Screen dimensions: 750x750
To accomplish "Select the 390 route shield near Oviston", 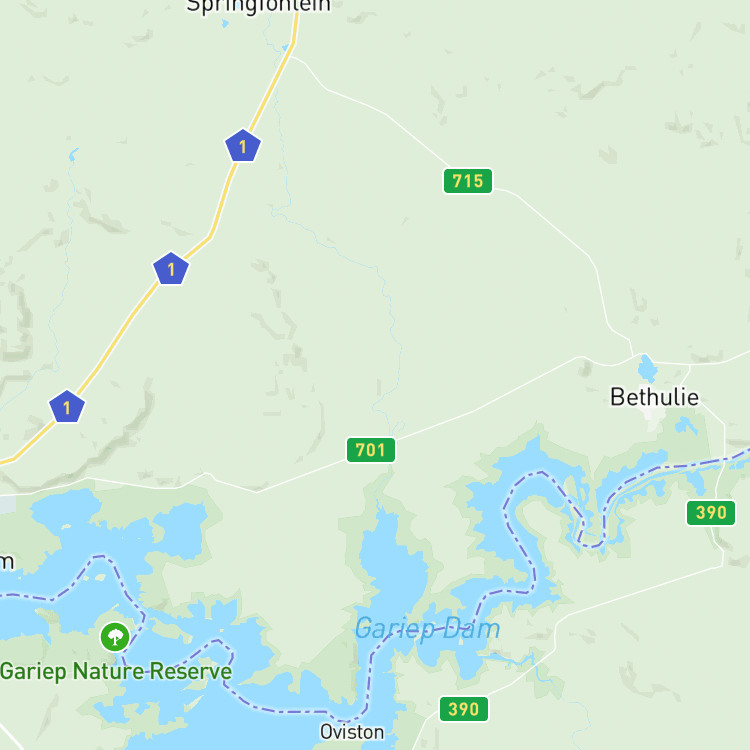I will pos(463,708).
